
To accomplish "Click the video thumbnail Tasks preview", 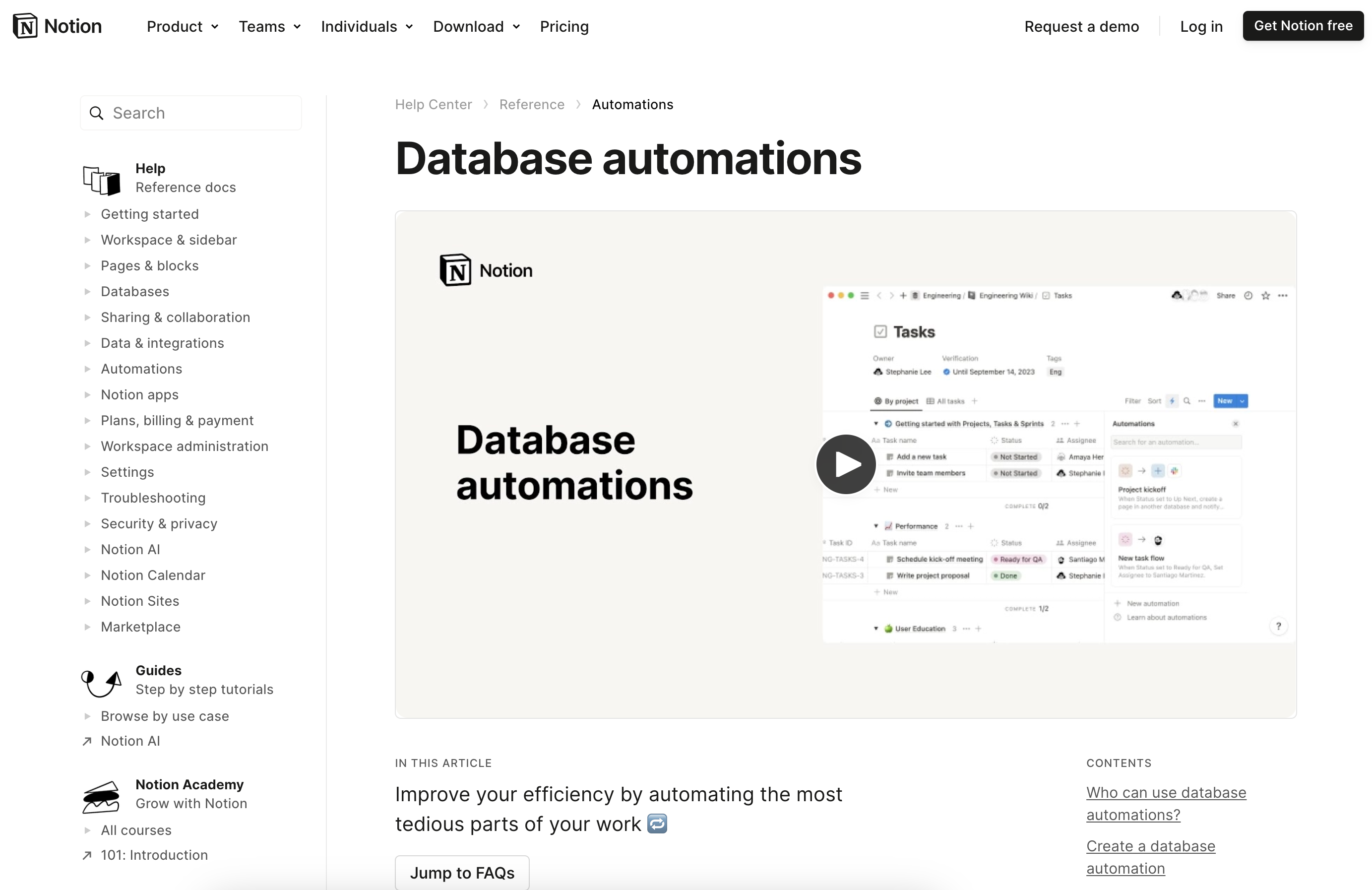I will pos(1059,464).
